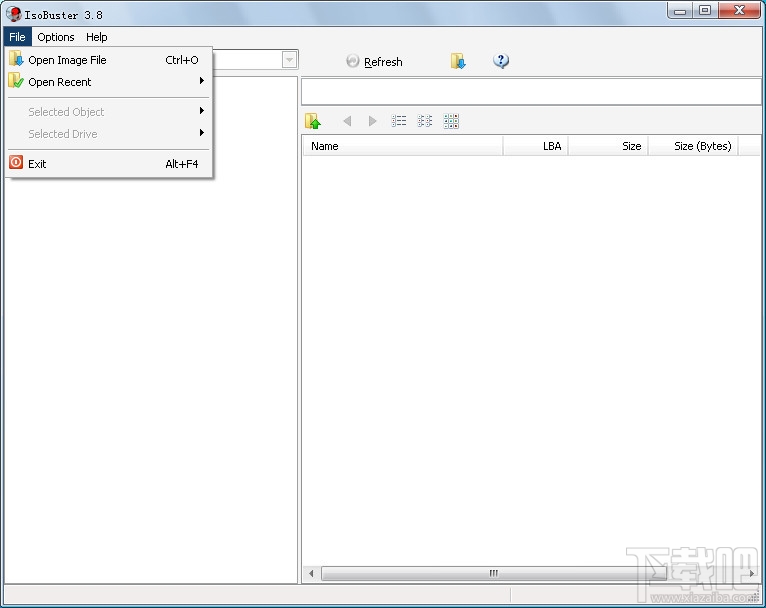Switch to small list view icon
The width and height of the screenshot is (766, 608).
(425, 121)
